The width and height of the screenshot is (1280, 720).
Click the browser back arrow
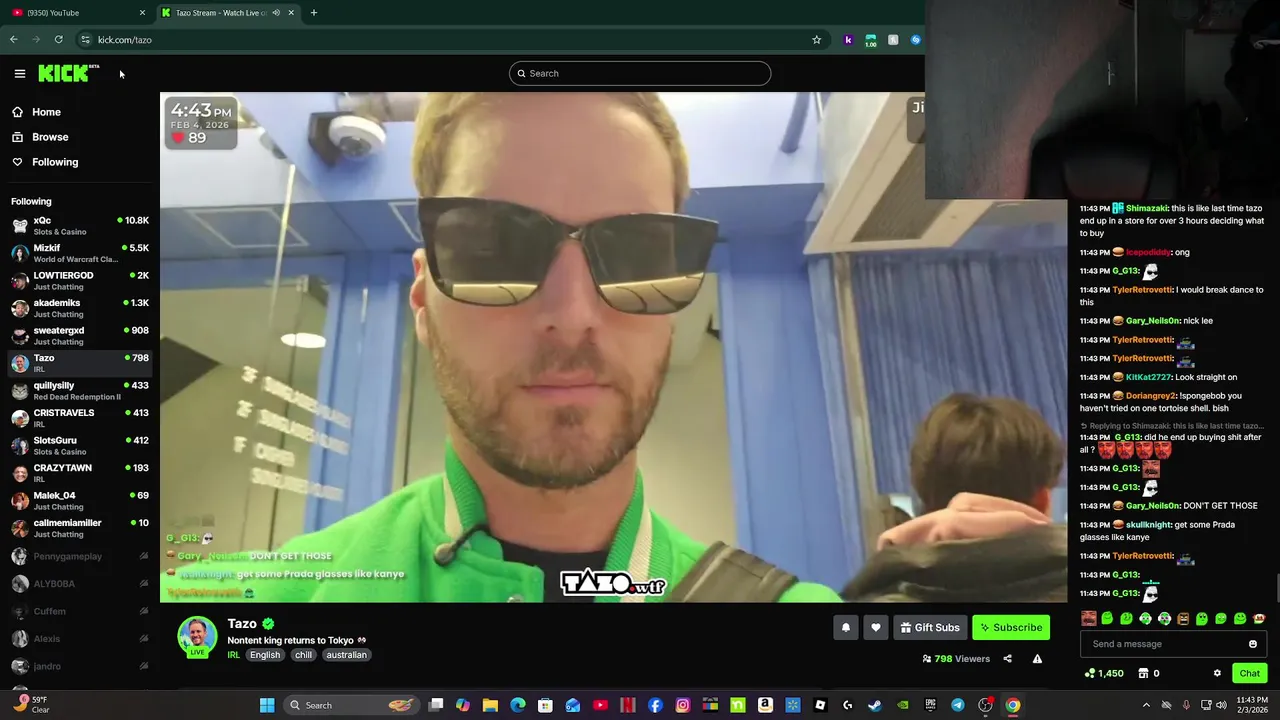(13, 40)
